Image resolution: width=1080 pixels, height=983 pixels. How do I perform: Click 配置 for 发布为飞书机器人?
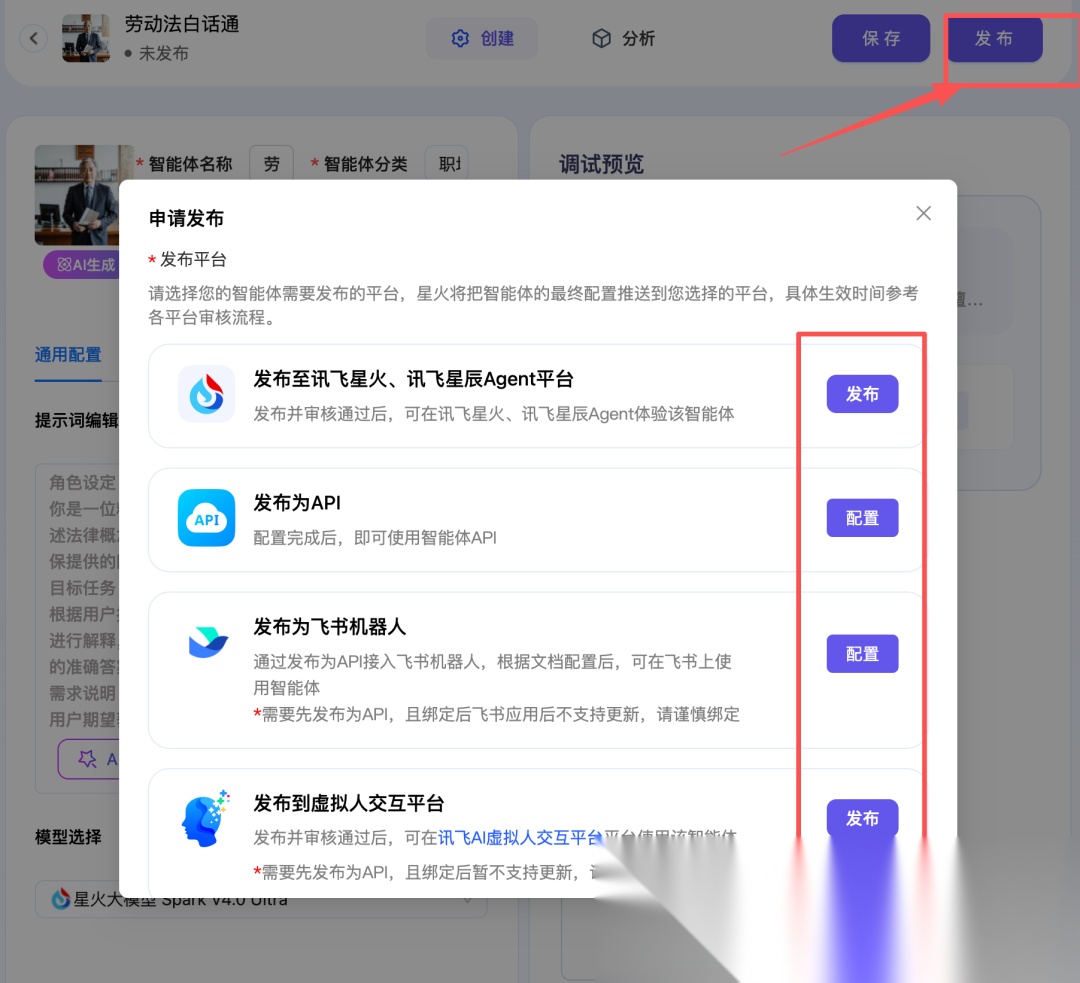coord(862,654)
